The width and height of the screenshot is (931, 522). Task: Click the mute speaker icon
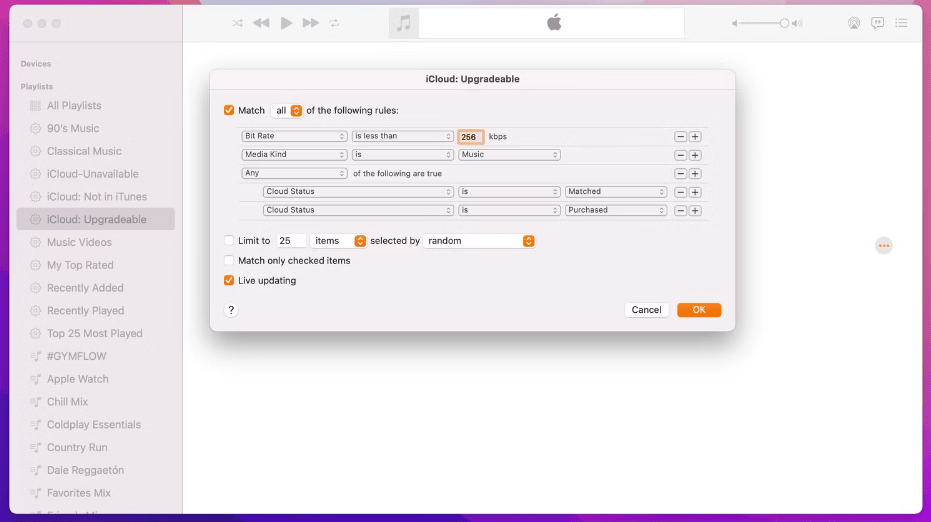click(734, 23)
